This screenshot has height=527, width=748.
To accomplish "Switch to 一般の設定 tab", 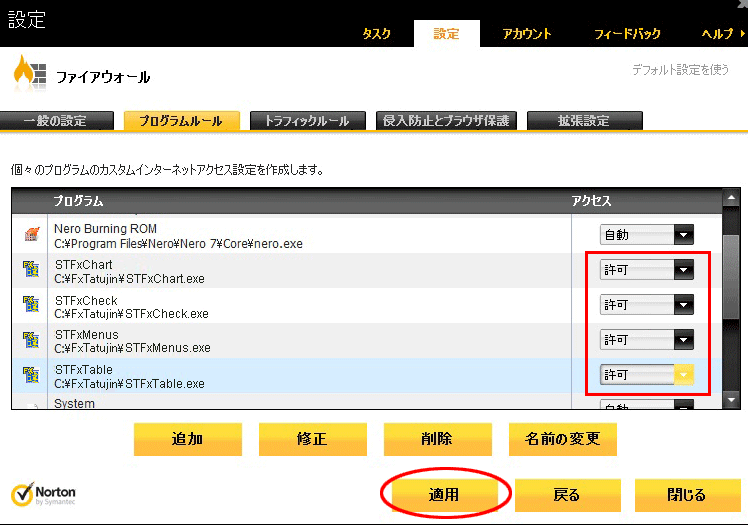I will (x=56, y=121).
